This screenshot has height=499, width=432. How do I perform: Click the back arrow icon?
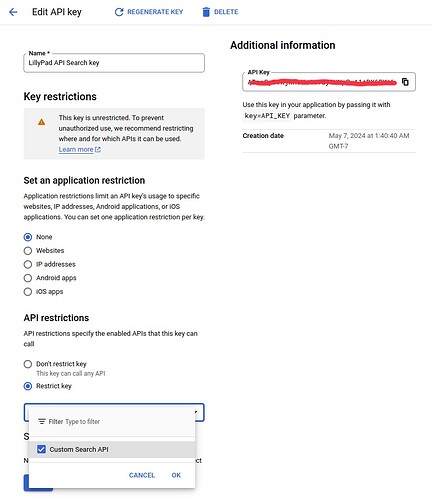tap(13, 12)
